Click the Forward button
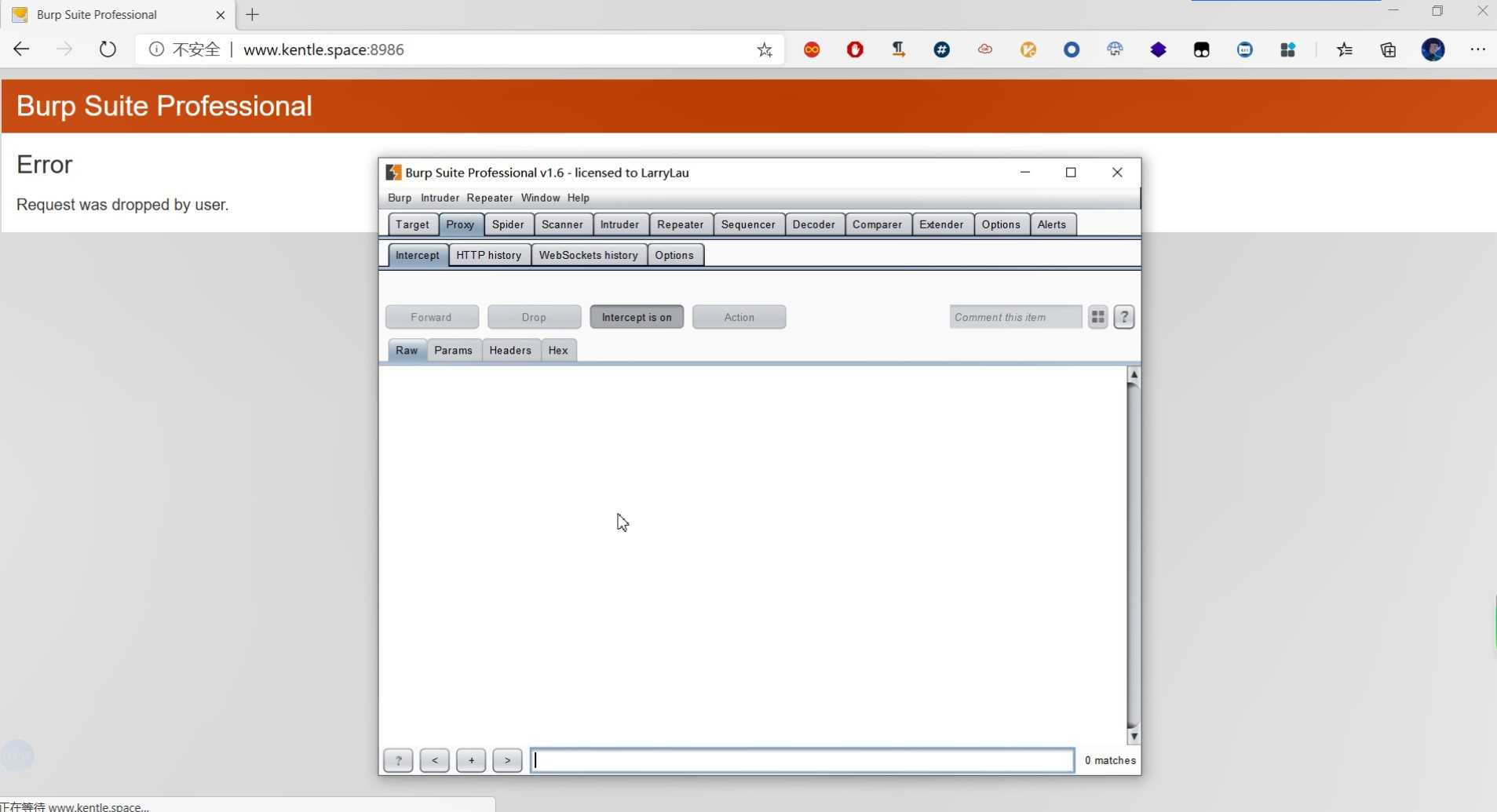Screen dimensions: 1497x812 tap(432, 317)
